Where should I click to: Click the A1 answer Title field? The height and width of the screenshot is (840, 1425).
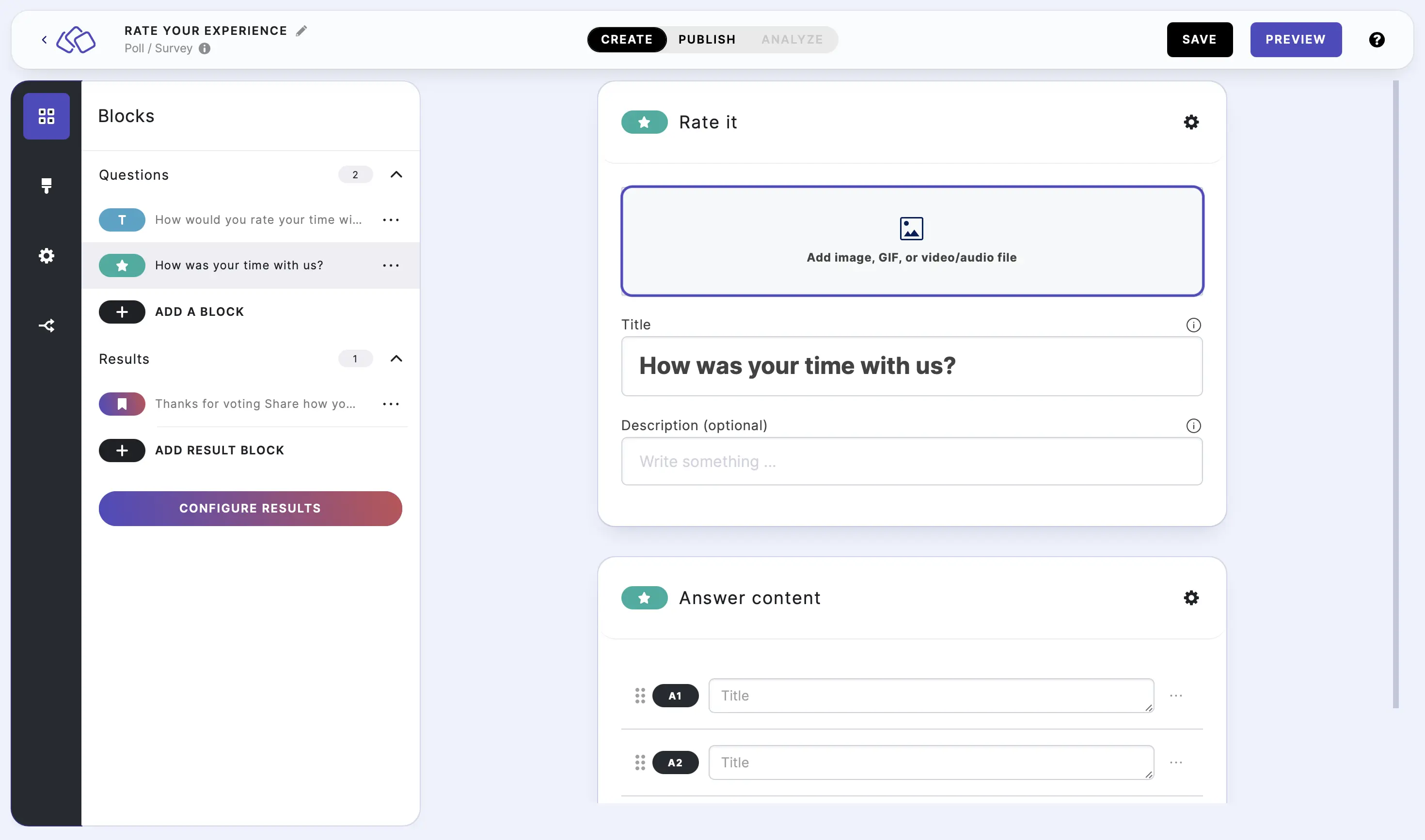point(931,696)
